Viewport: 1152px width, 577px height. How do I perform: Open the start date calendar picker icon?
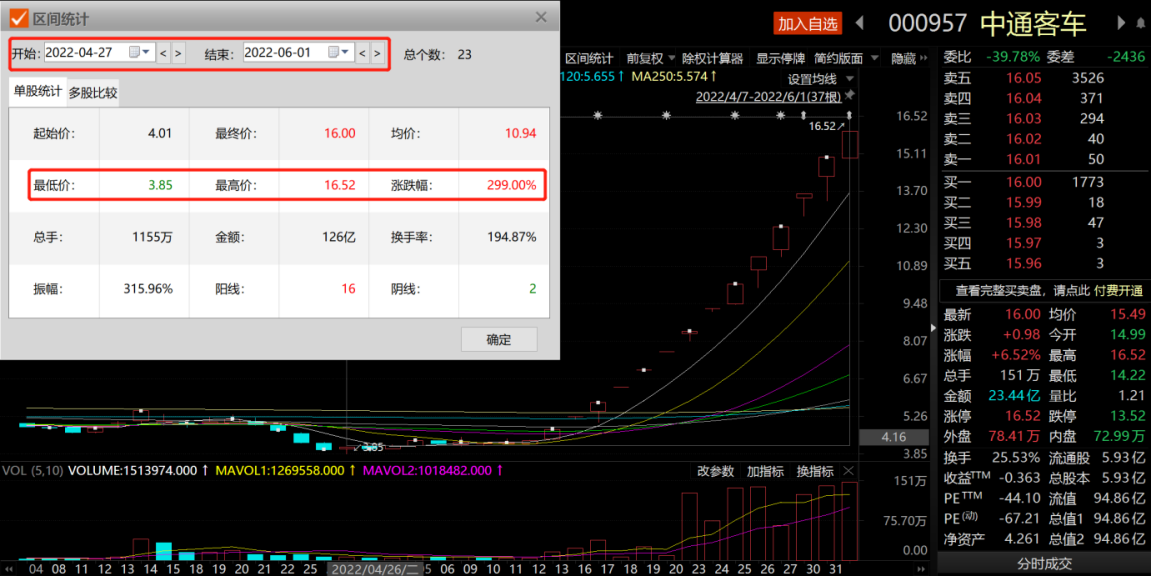(139, 52)
